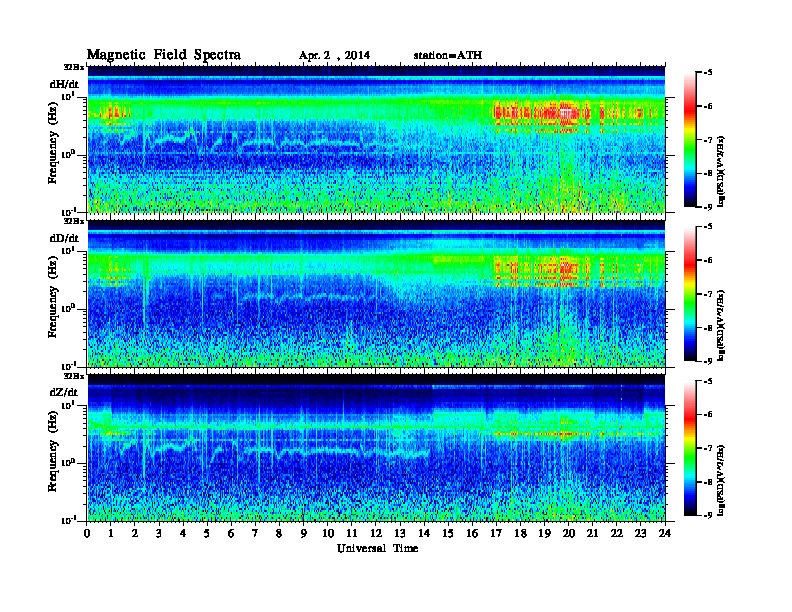792x612 pixels.
Task: Click the log(PSD) label beside dH/dt color bar
Action: [x=721, y=171]
